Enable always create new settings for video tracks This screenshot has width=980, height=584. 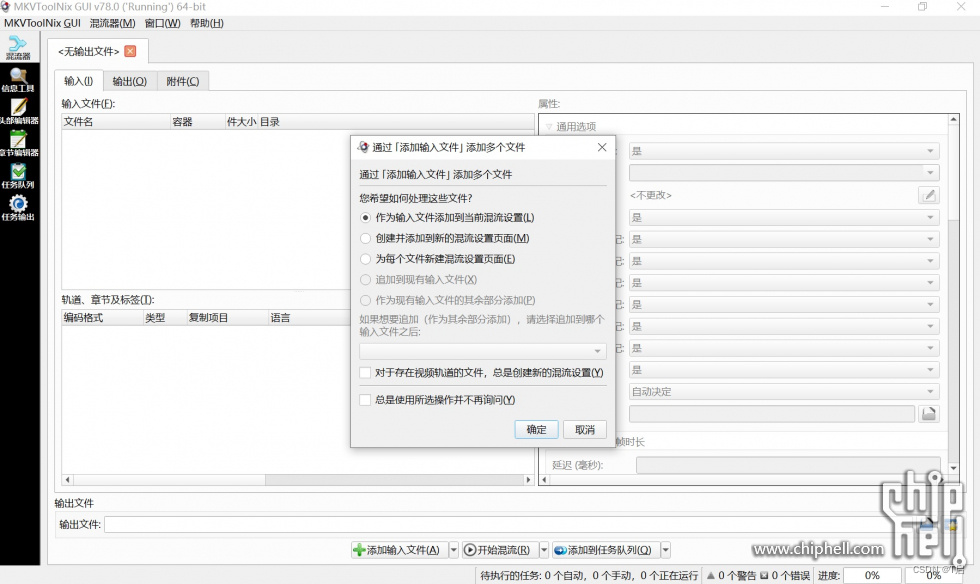pyautogui.click(x=366, y=373)
